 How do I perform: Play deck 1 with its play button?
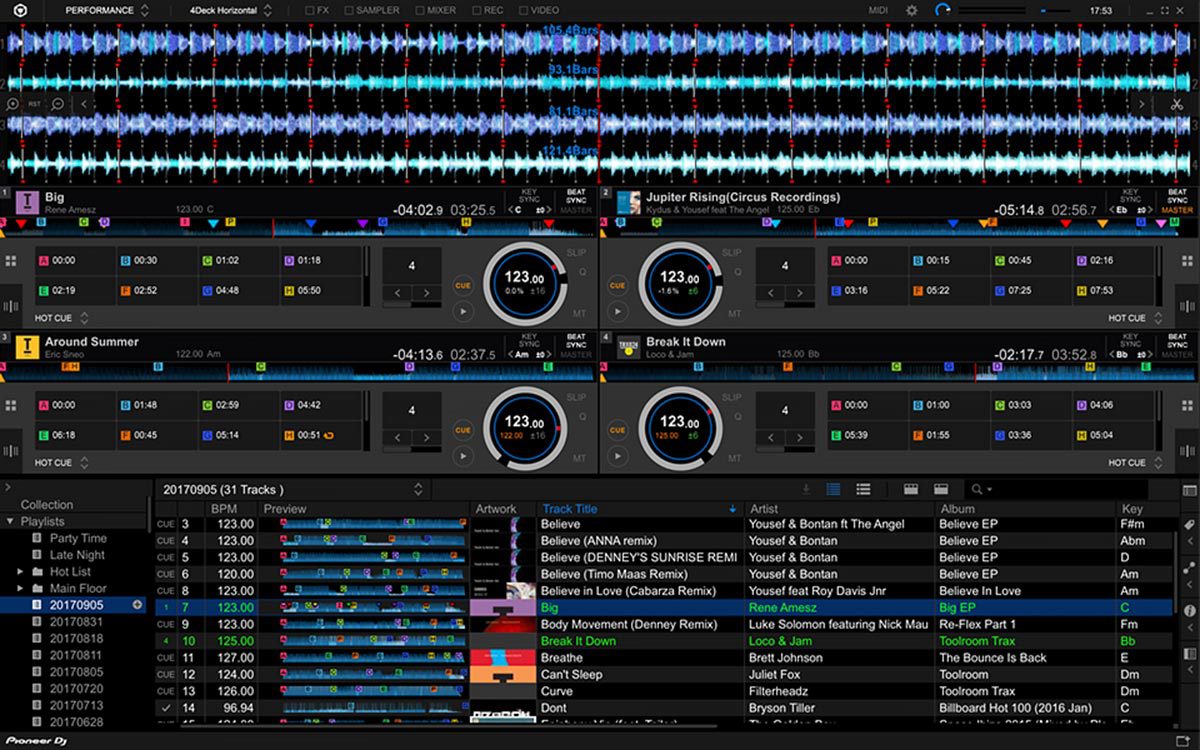click(462, 311)
